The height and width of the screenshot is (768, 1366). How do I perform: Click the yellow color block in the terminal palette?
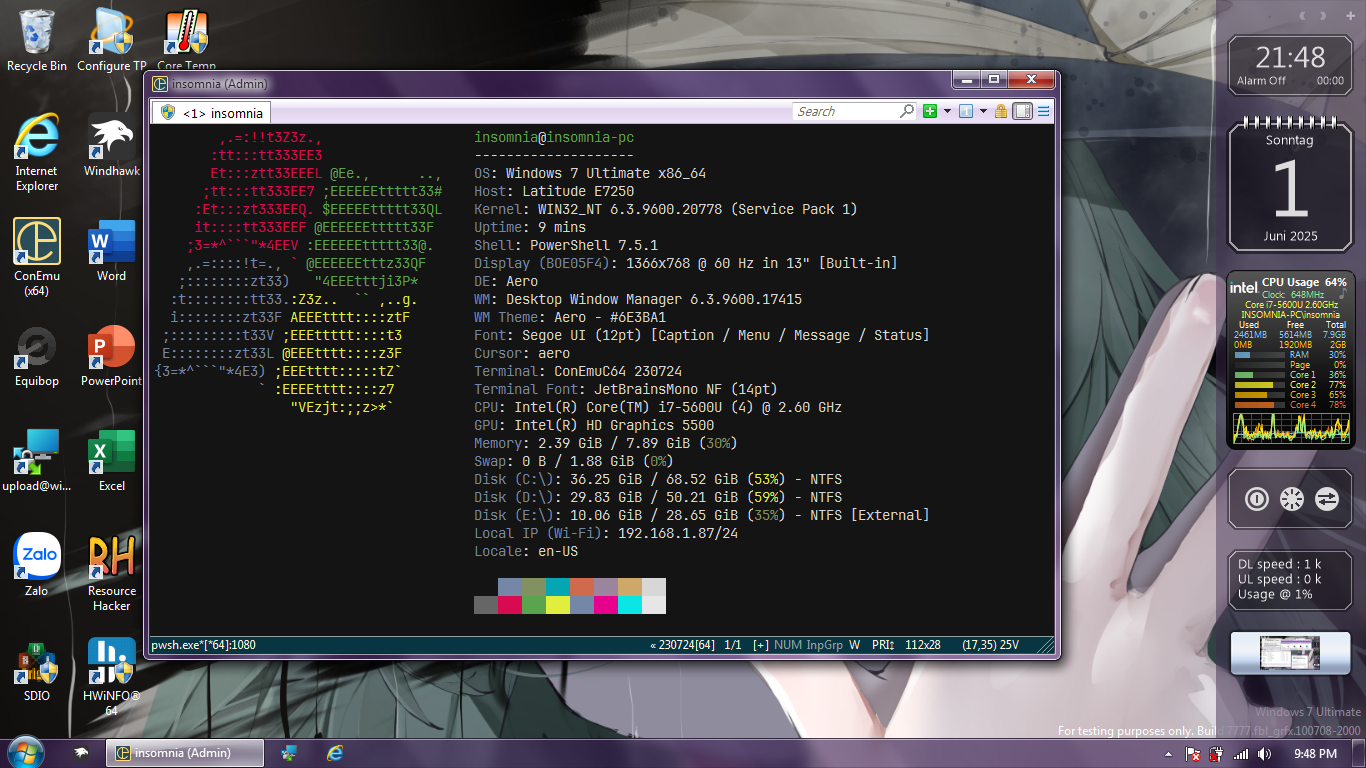click(x=558, y=605)
